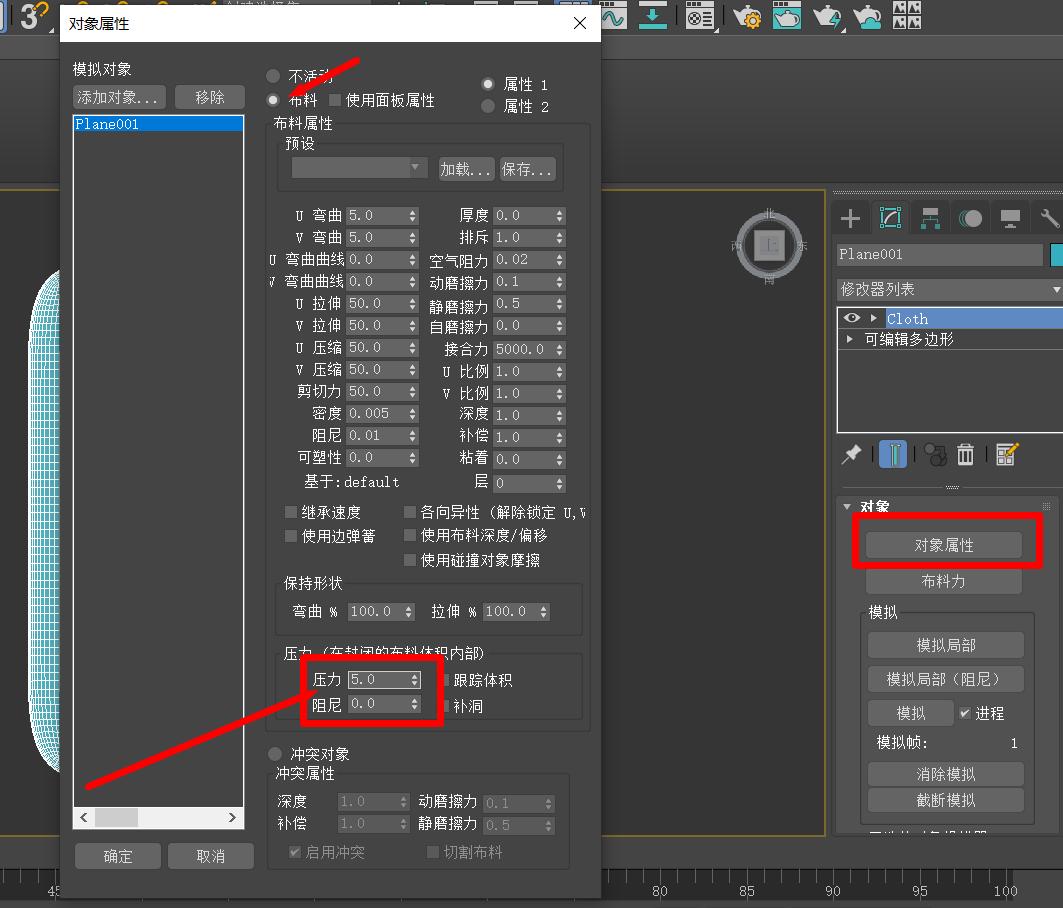This screenshot has height=908, width=1063.
Task: Click Make Unique icon in modifier stack
Action: 935,454
